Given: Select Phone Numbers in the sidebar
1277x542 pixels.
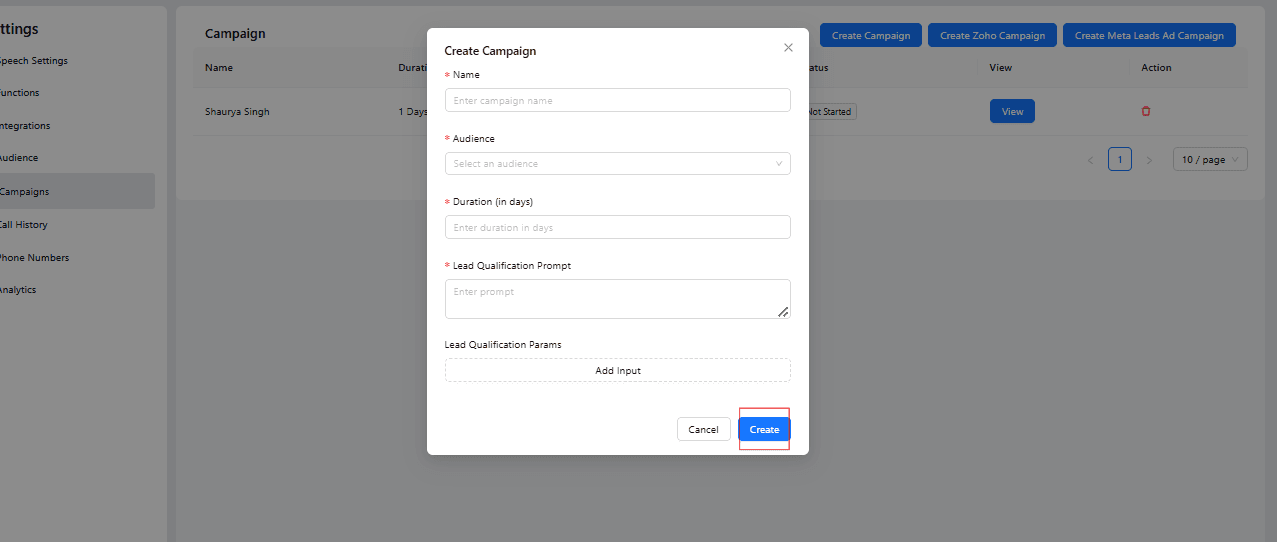Looking at the screenshot, I should (34, 258).
